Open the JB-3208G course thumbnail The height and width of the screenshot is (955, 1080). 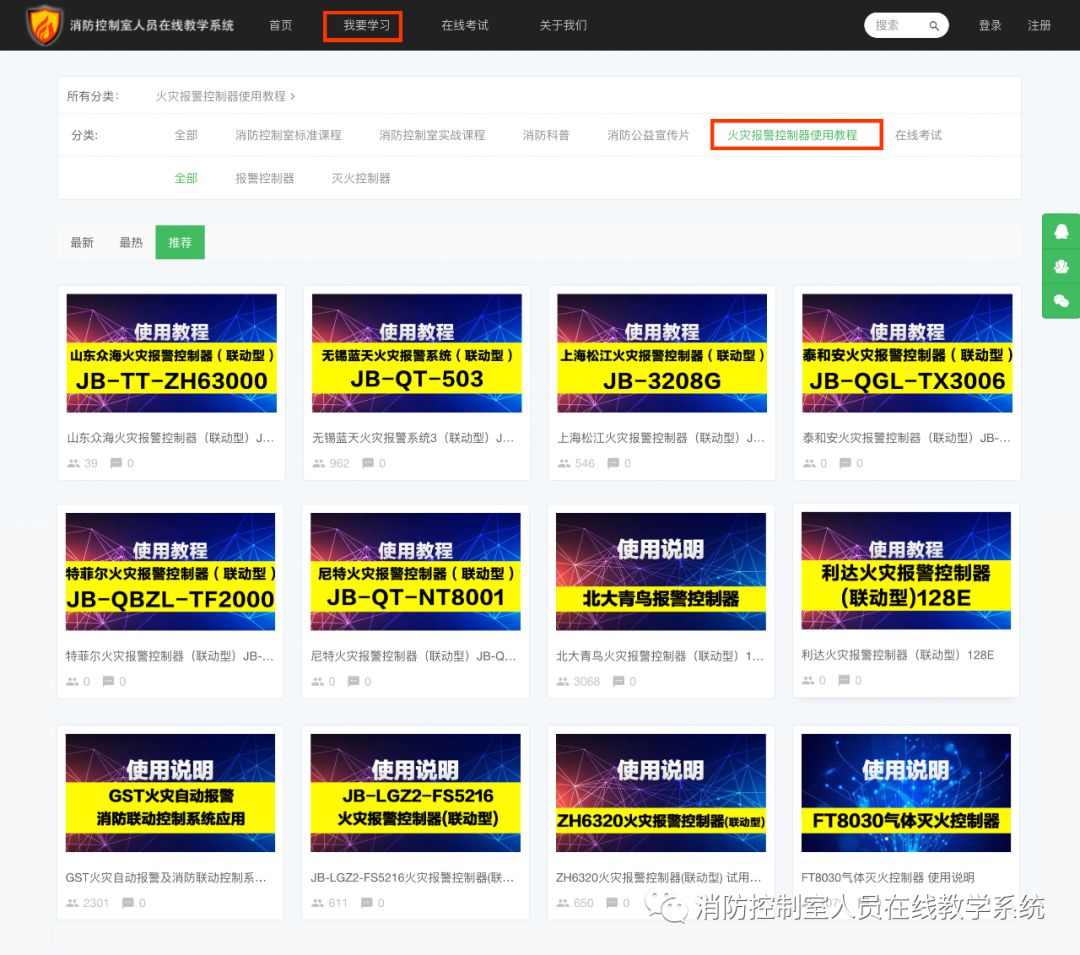662,353
